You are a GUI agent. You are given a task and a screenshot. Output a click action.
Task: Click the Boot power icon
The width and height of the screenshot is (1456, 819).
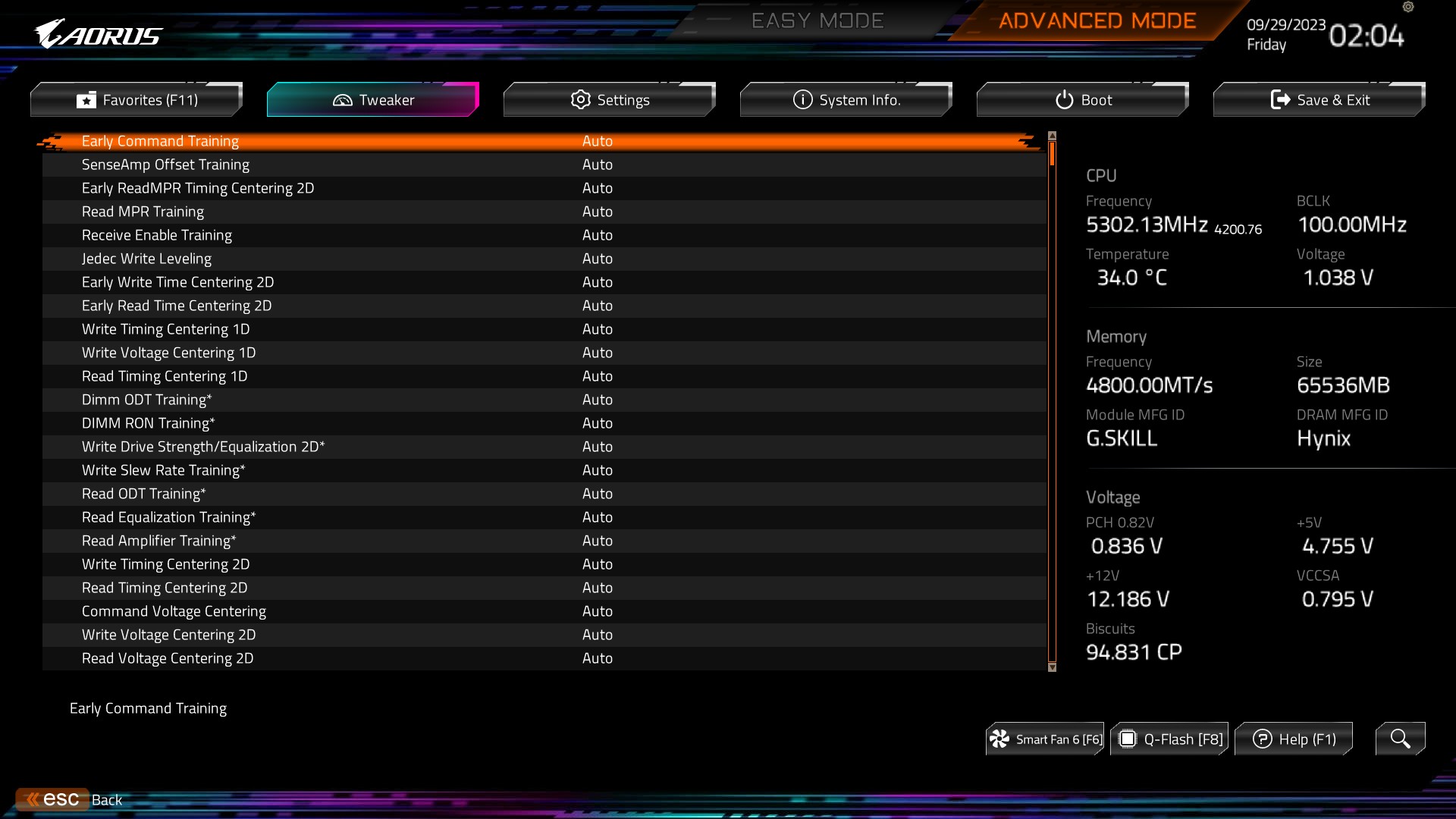point(1065,100)
